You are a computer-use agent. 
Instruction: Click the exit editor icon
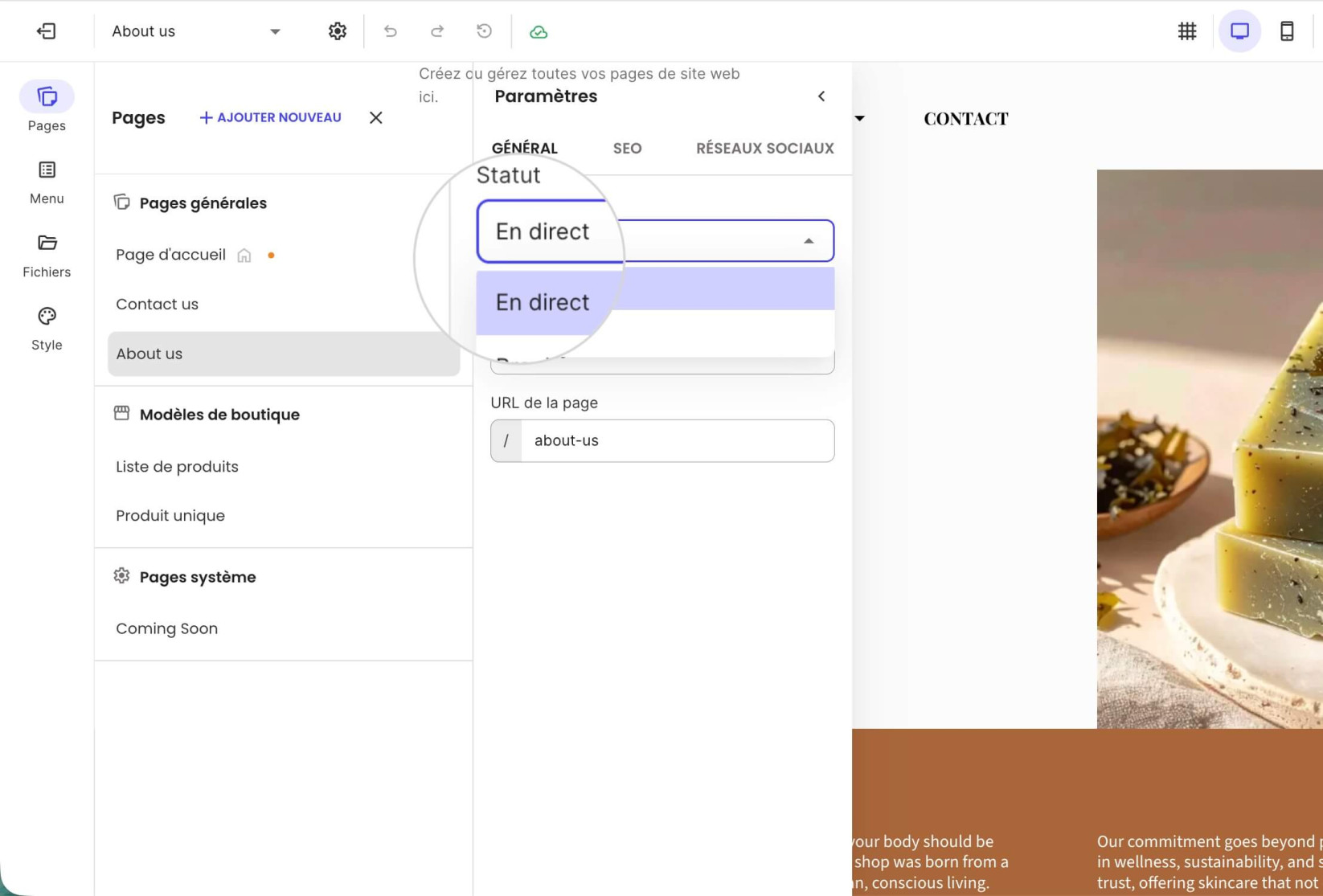tap(46, 31)
